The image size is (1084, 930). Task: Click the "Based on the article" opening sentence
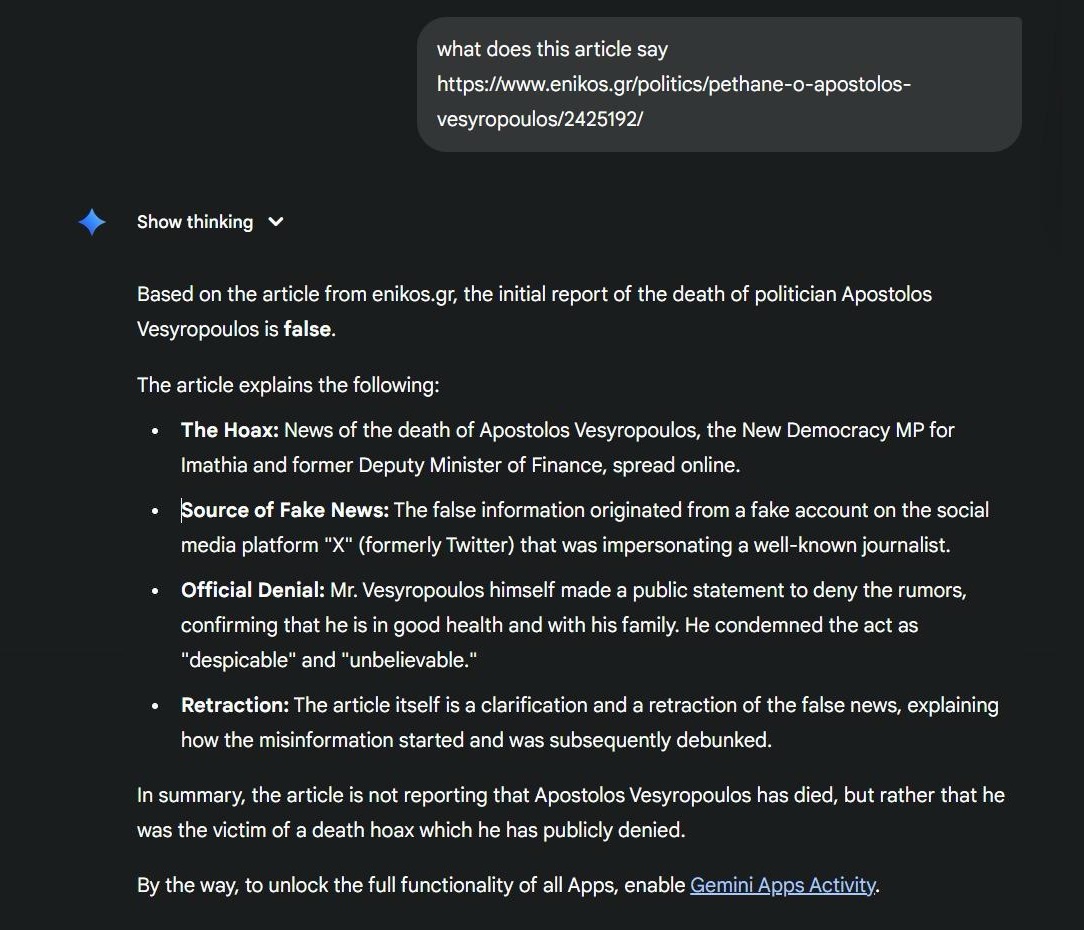coord(534,294)
